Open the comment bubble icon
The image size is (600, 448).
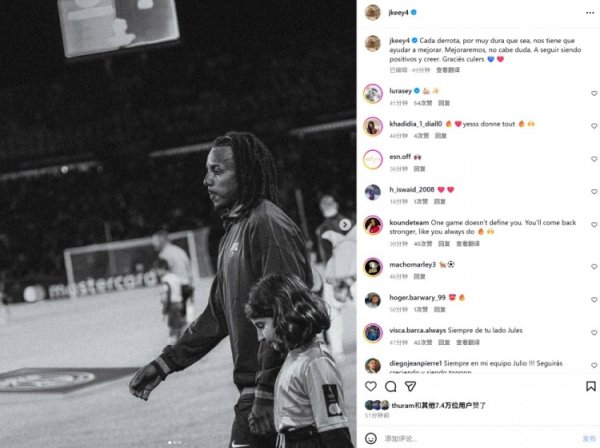click(390, 386)
